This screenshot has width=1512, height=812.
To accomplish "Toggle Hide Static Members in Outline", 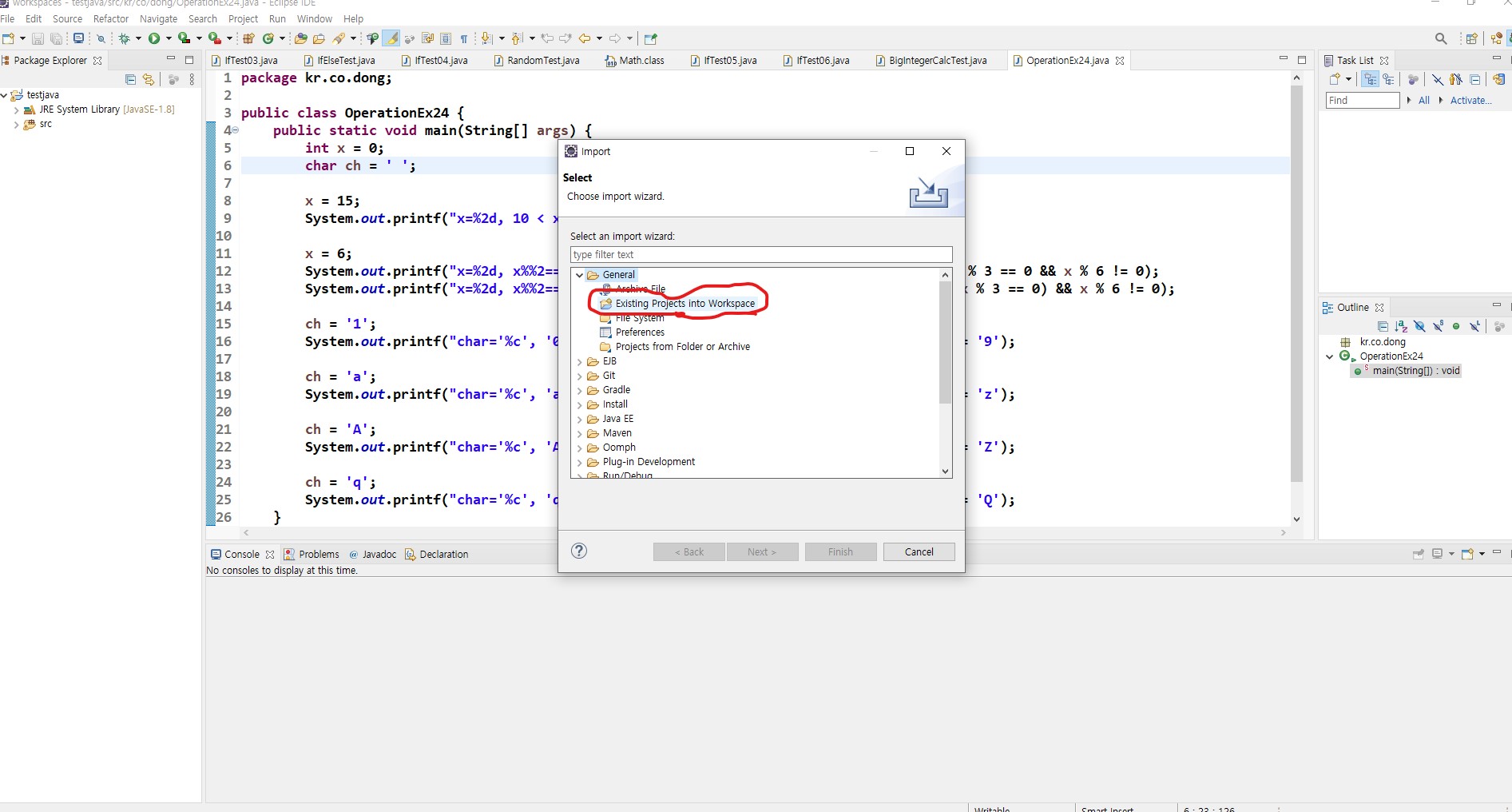I will click(x=1438, y=326).
